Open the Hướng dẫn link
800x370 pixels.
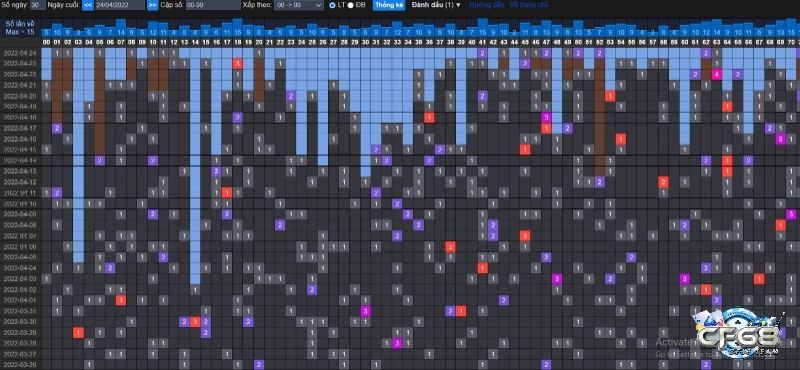(480, 5)
